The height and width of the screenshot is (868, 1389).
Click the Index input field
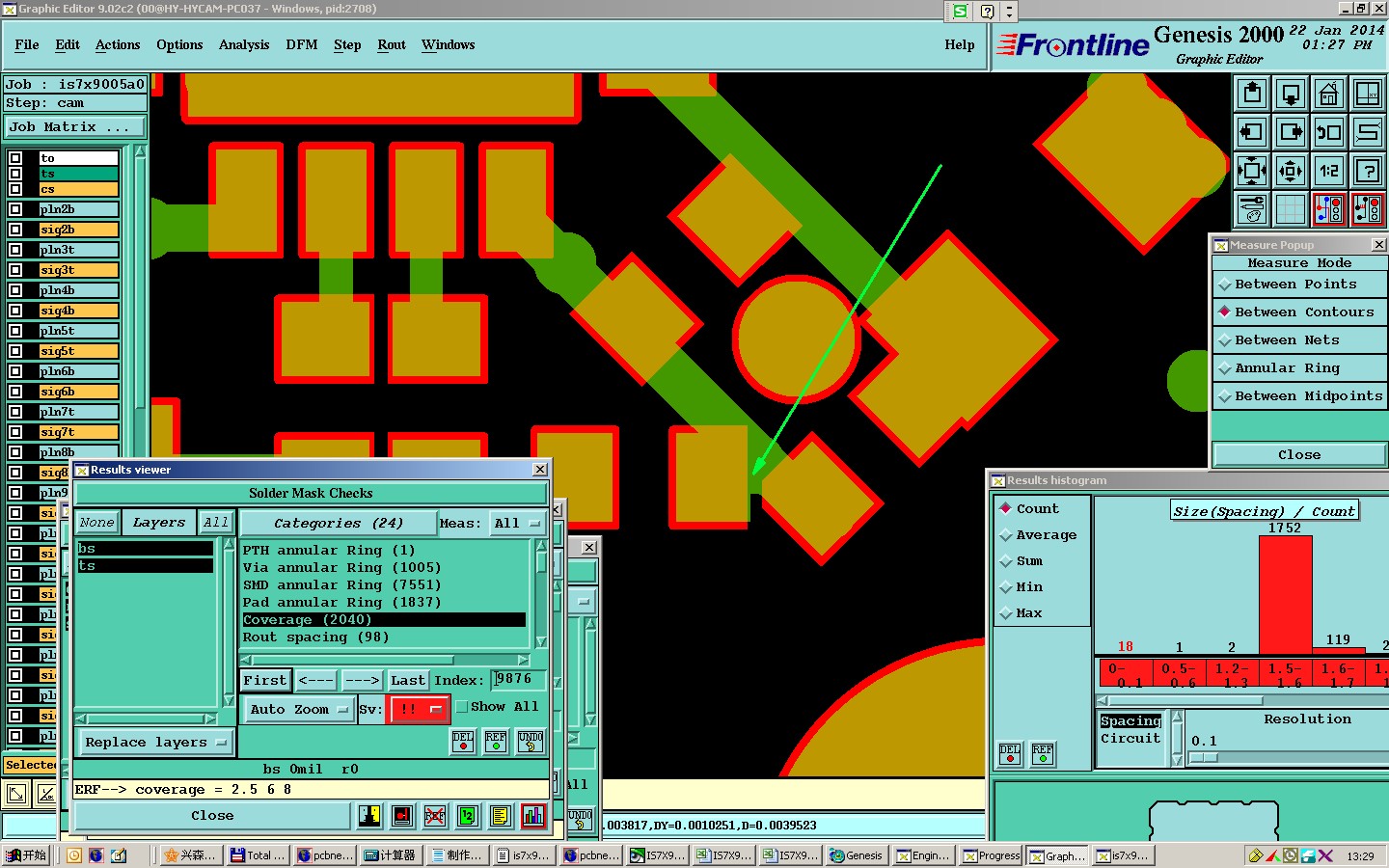[x=519, y=680]
